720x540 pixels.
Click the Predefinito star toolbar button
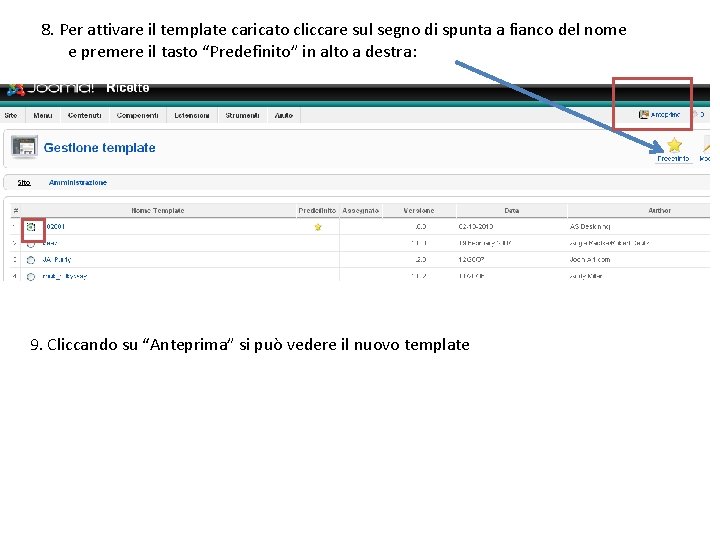tap(674, 150)
